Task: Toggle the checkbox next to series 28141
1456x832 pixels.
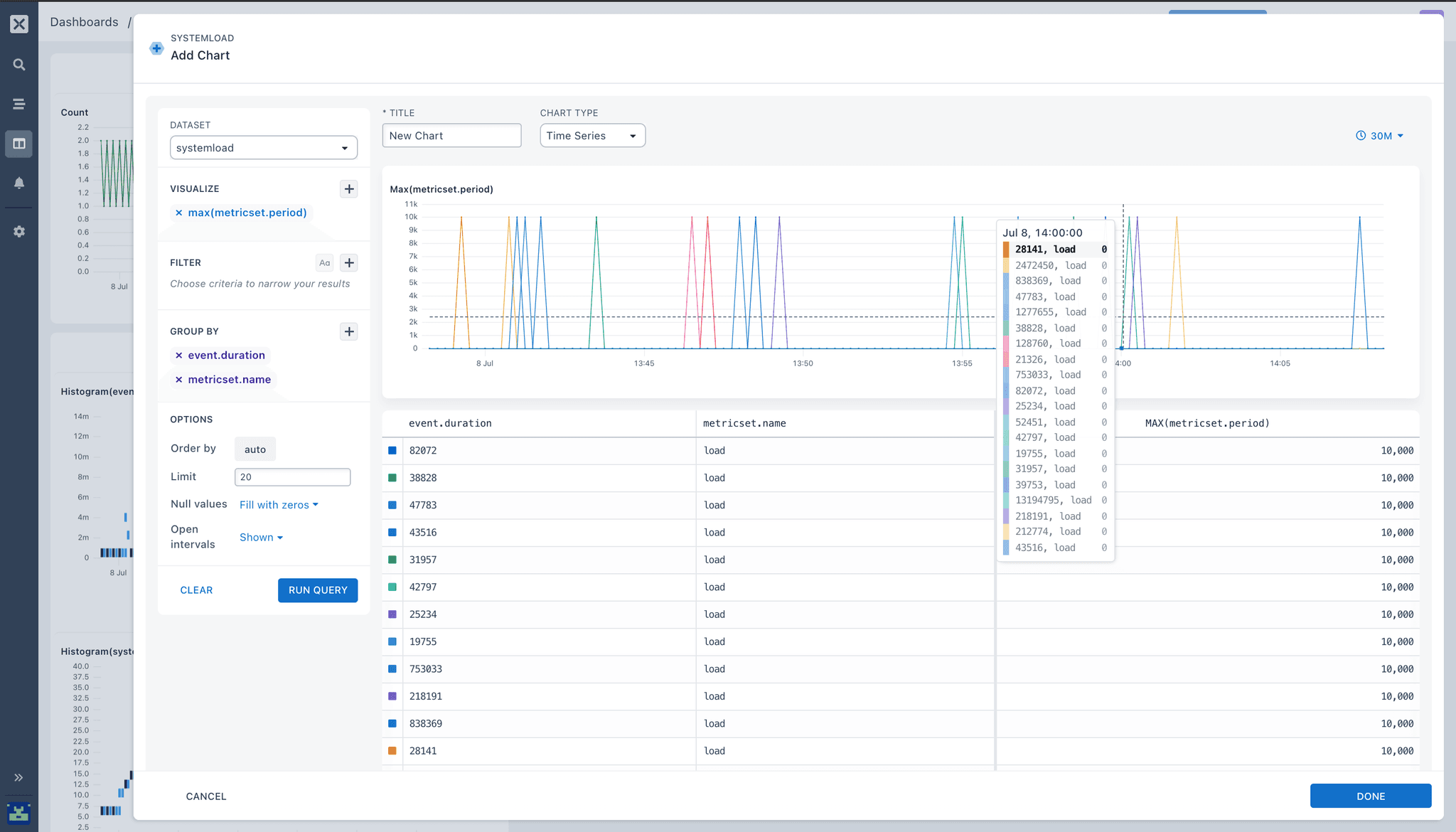Action: [392, 751]
